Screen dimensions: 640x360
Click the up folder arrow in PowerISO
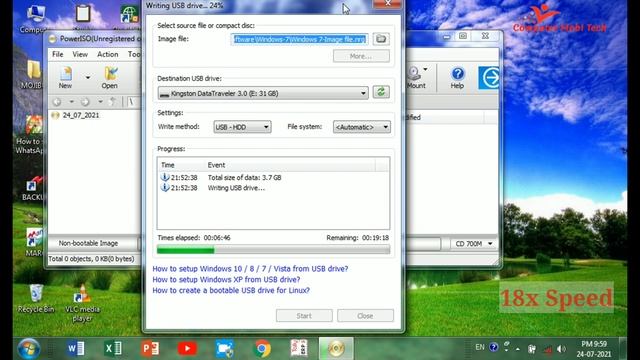(113, 102)
